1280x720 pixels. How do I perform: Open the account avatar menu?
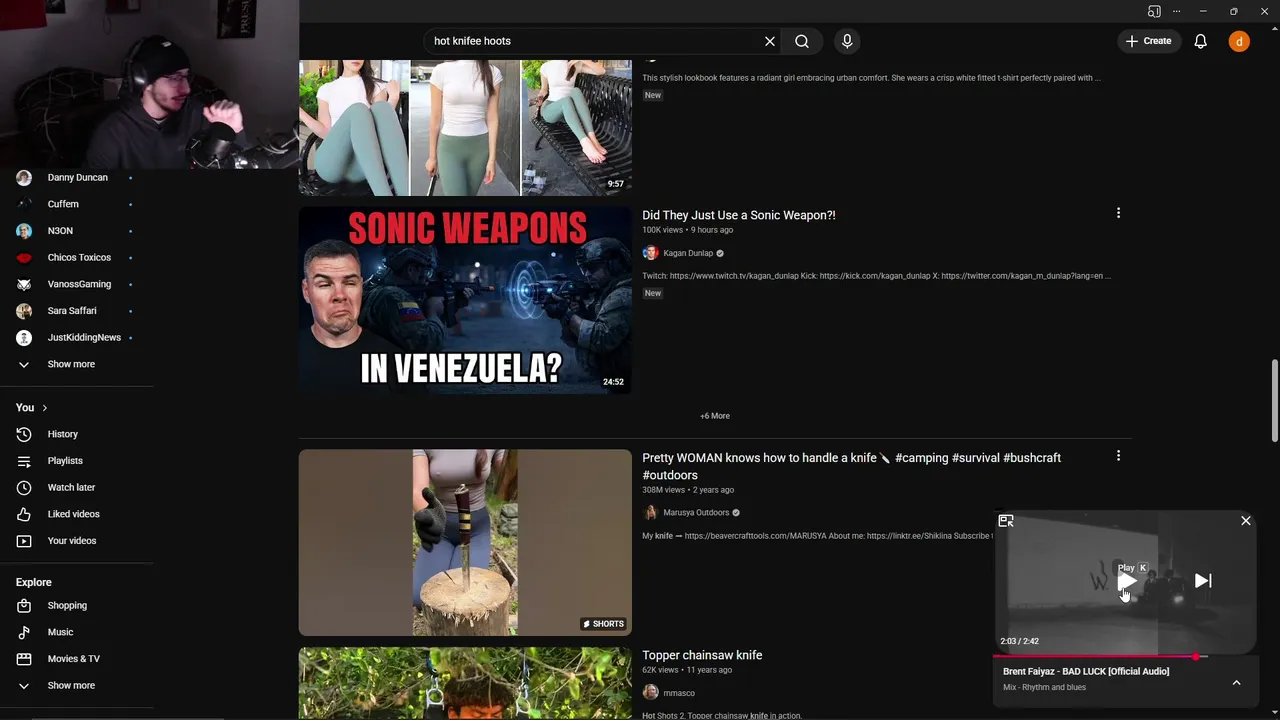pyautogui.click(x=1239, y=41)
